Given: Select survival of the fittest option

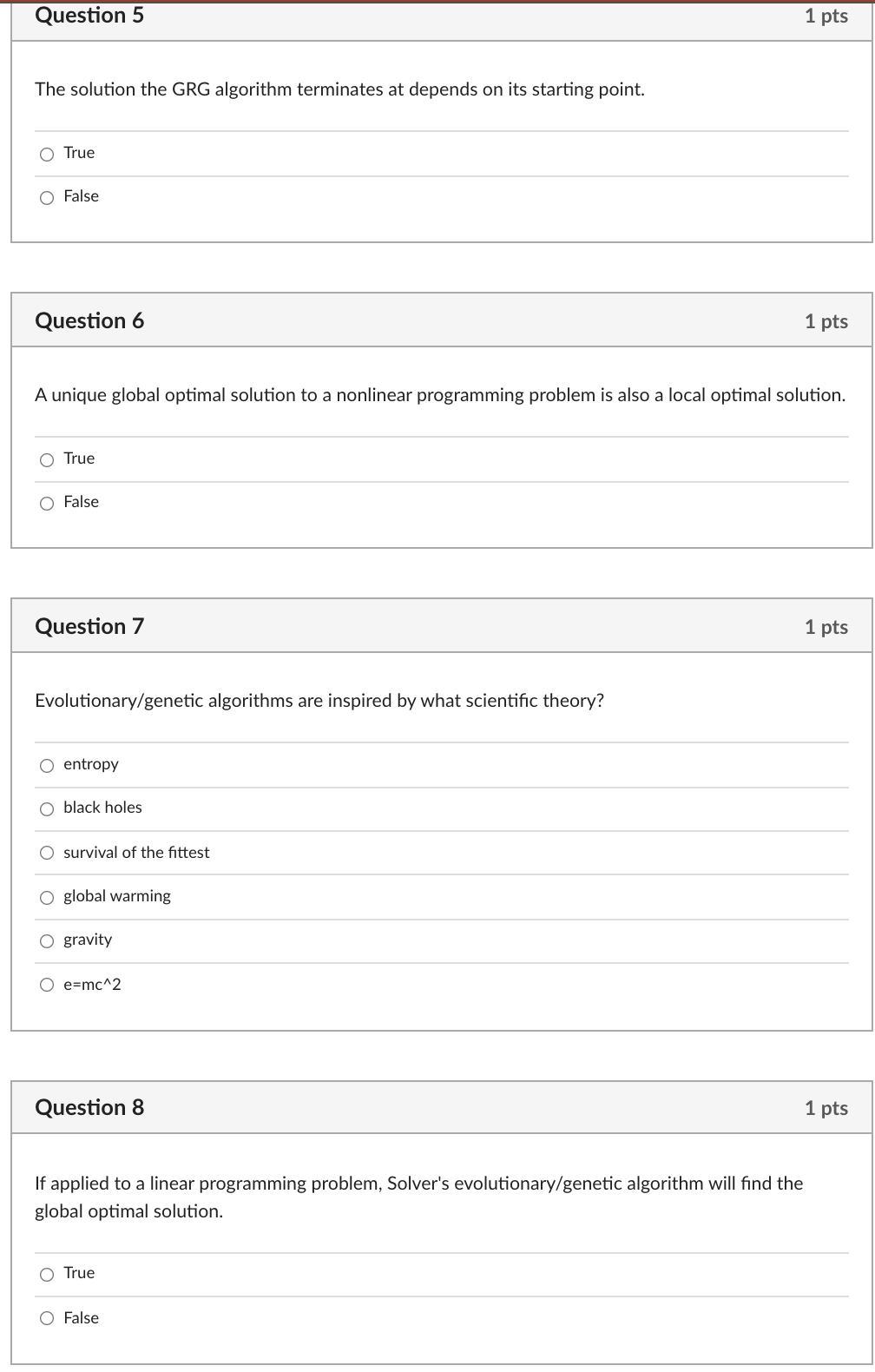Looking at the screenshot, I should click(46, 853).
